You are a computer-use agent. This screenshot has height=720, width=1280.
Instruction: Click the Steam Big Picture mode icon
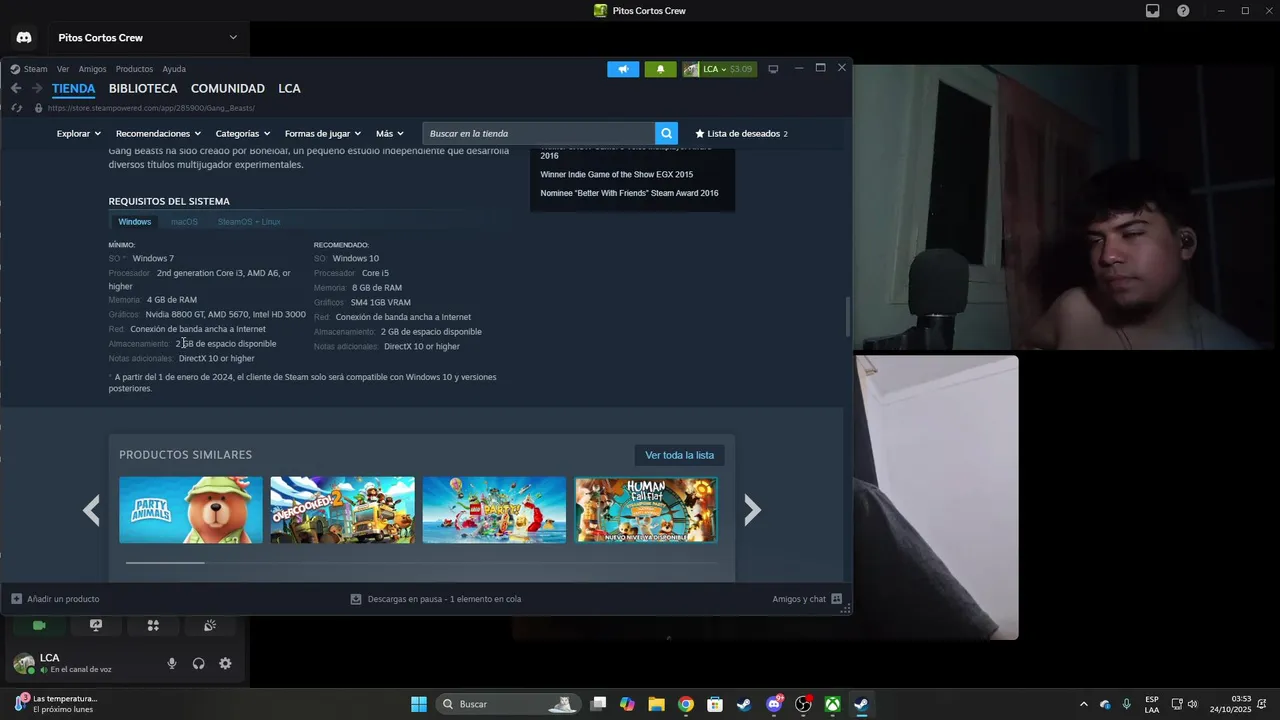773,69
